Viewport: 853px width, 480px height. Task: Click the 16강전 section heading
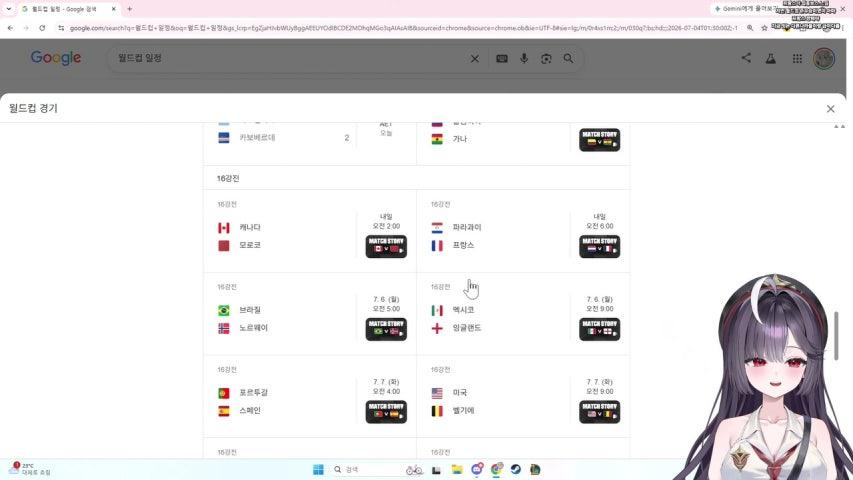pos(228,179)
